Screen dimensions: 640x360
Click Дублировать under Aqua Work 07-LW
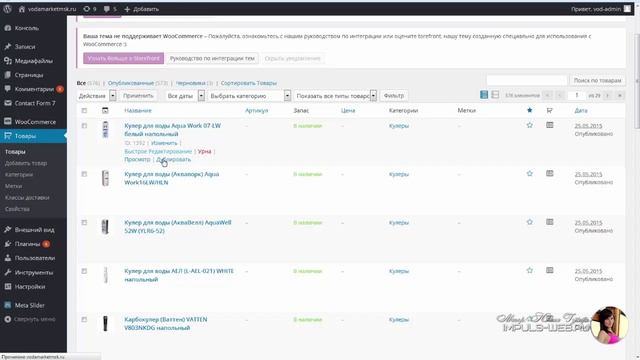coord(173,160)
